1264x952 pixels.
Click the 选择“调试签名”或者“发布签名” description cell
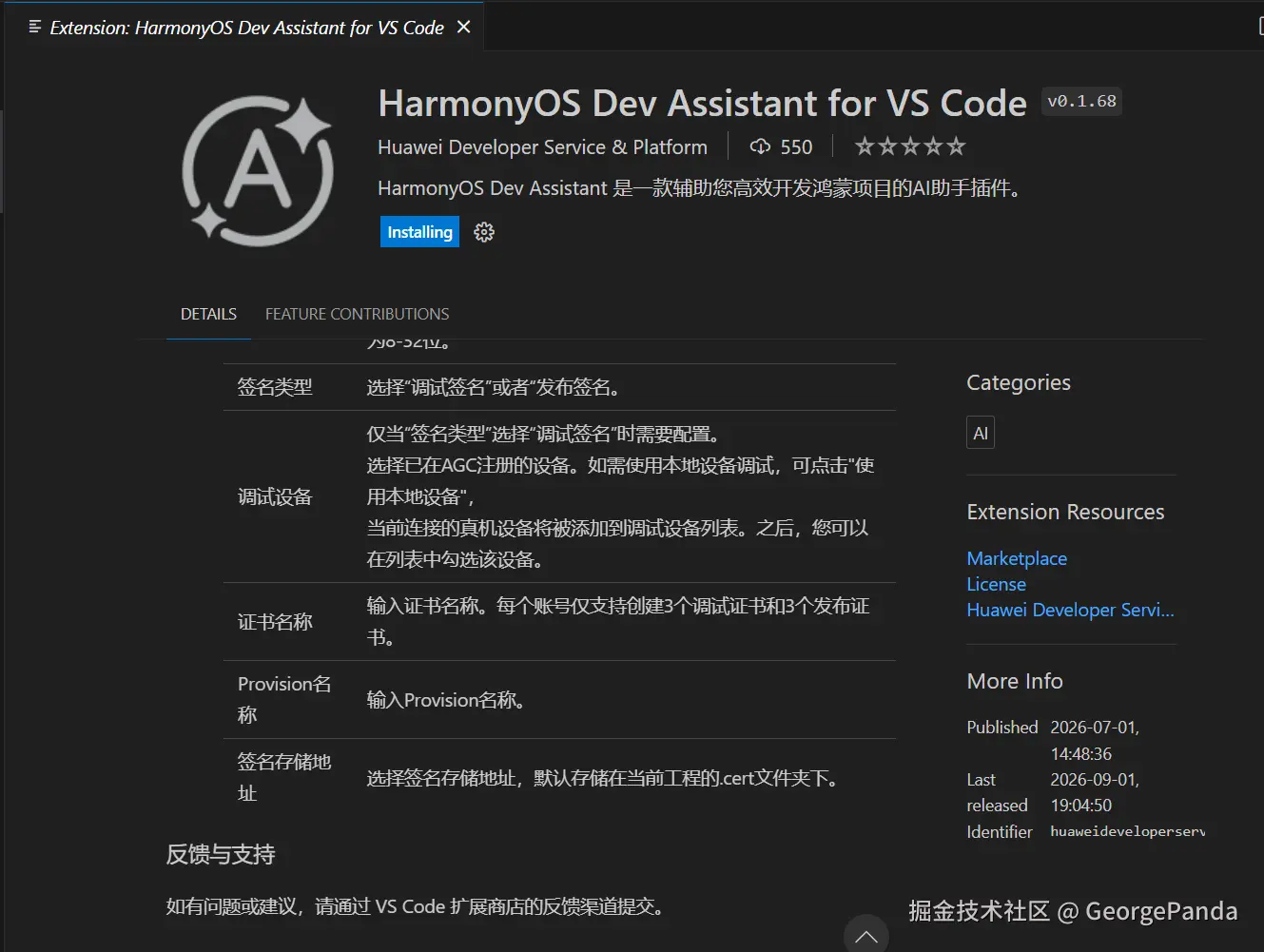point(624,387)
